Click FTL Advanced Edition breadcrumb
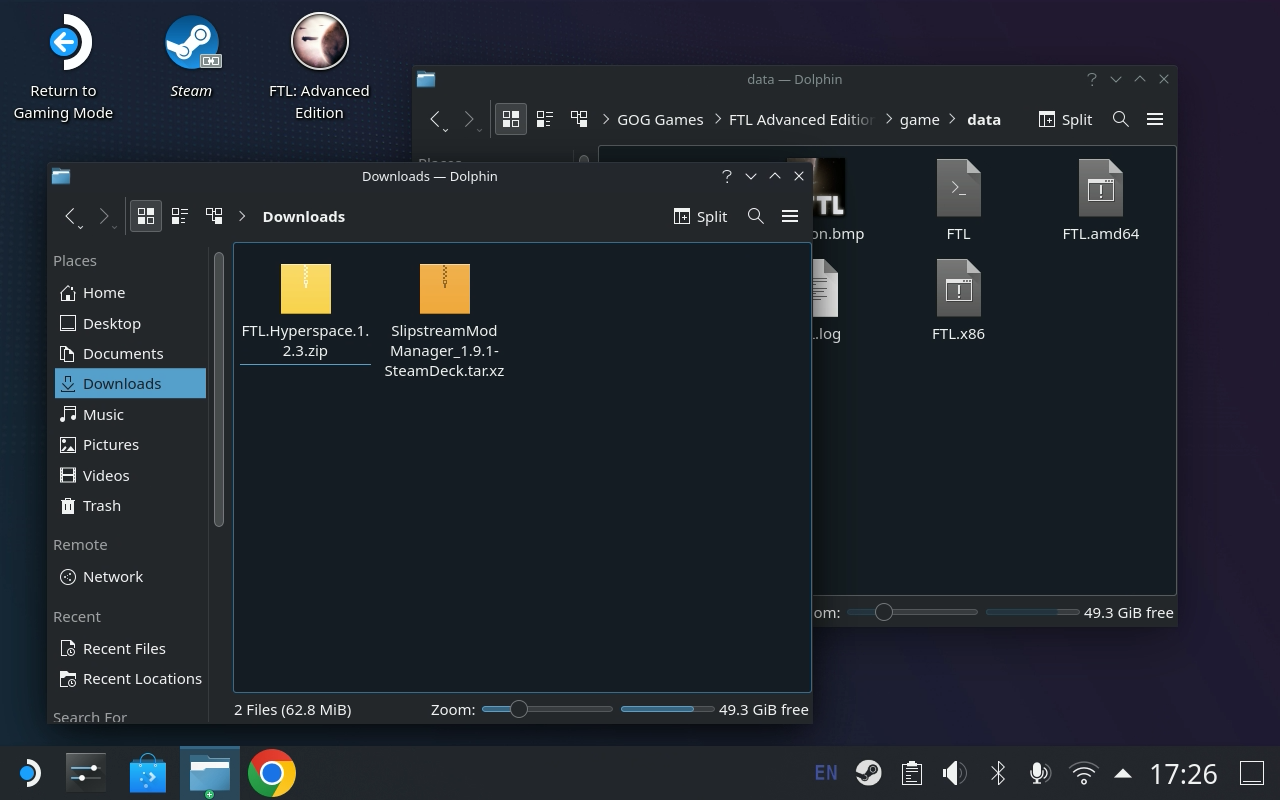1280x800 pixels. pos(802,119)
